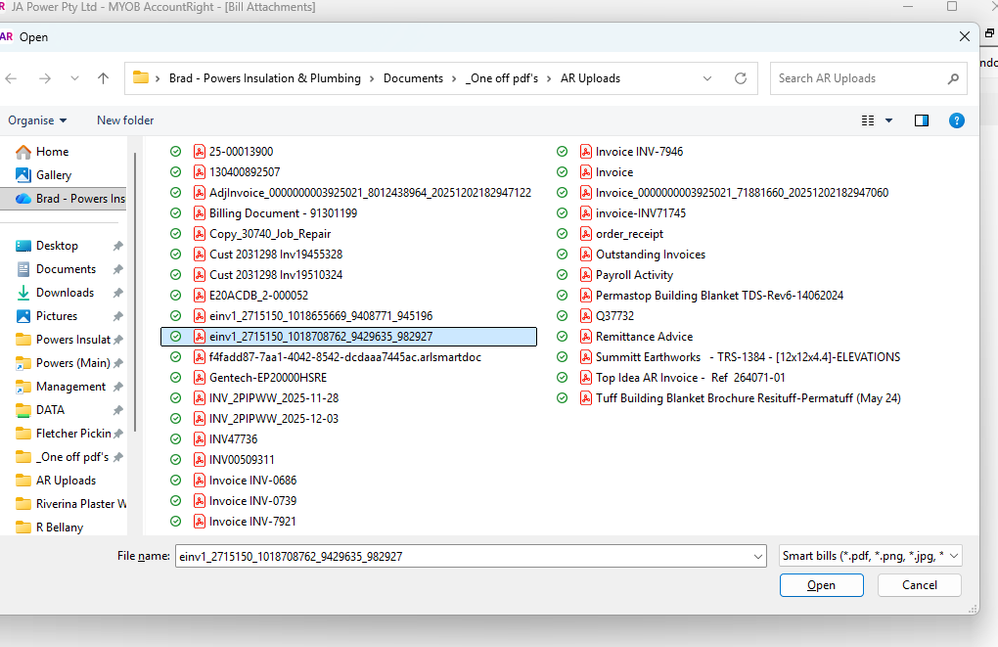Expand the address bar history dropdown

tap(708, 78)
